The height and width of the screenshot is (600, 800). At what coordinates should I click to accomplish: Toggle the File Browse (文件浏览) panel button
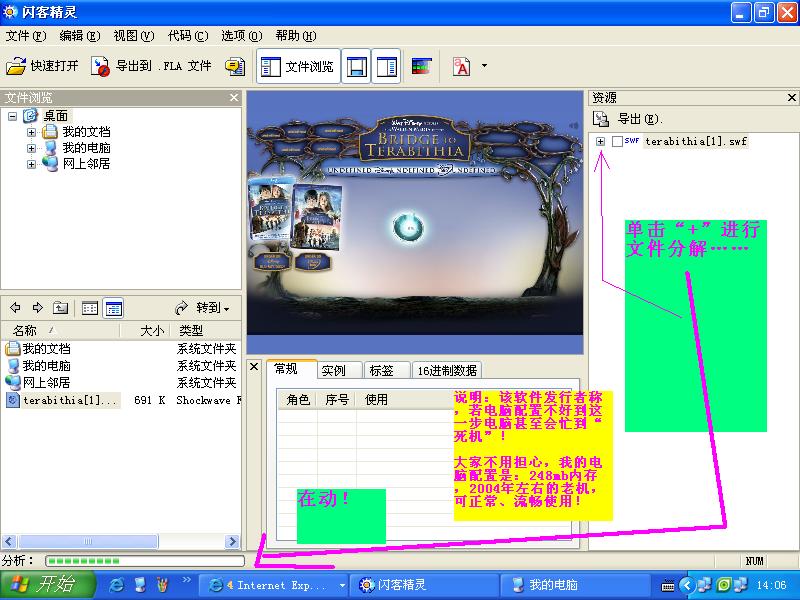tap(297, 66)
